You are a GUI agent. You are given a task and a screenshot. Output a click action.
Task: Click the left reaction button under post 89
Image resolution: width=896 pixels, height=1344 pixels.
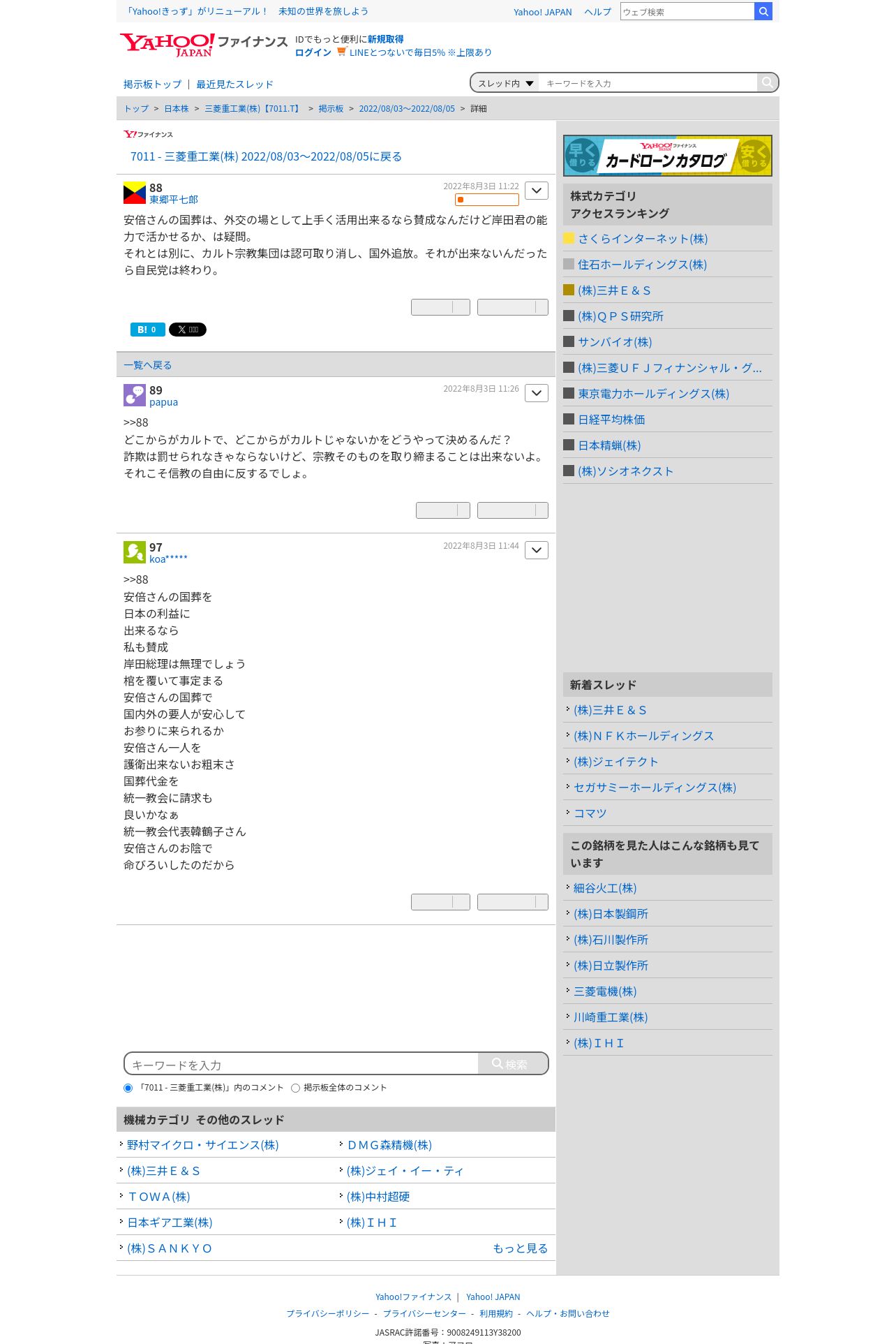click(x=443, y=510)
